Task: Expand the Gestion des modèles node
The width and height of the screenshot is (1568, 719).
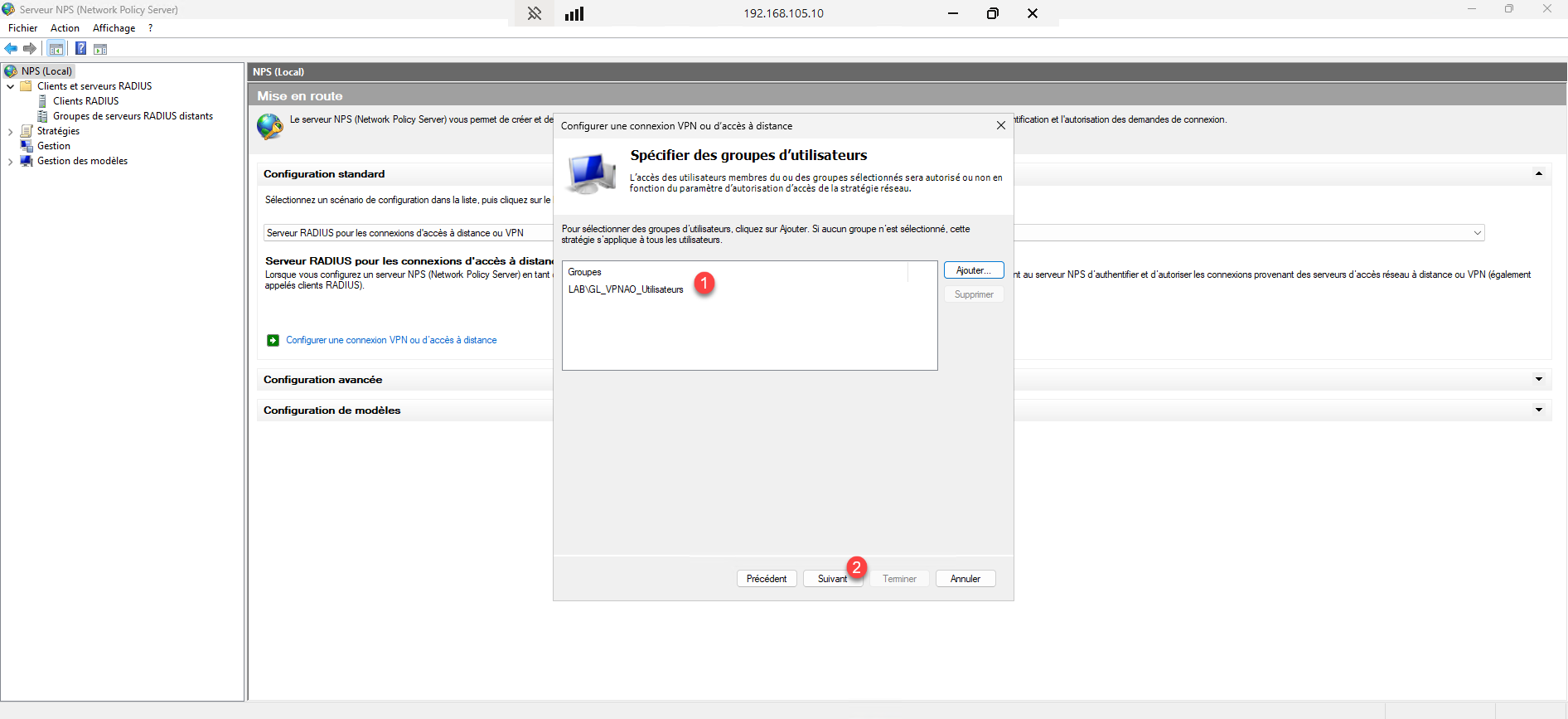Action: [x=10, y=162]
